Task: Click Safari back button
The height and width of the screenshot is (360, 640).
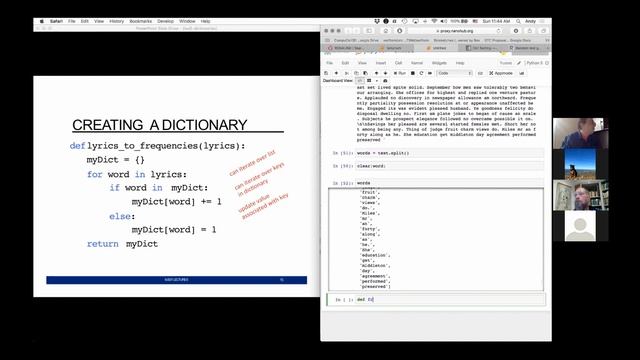Action: tap(348, 31)
